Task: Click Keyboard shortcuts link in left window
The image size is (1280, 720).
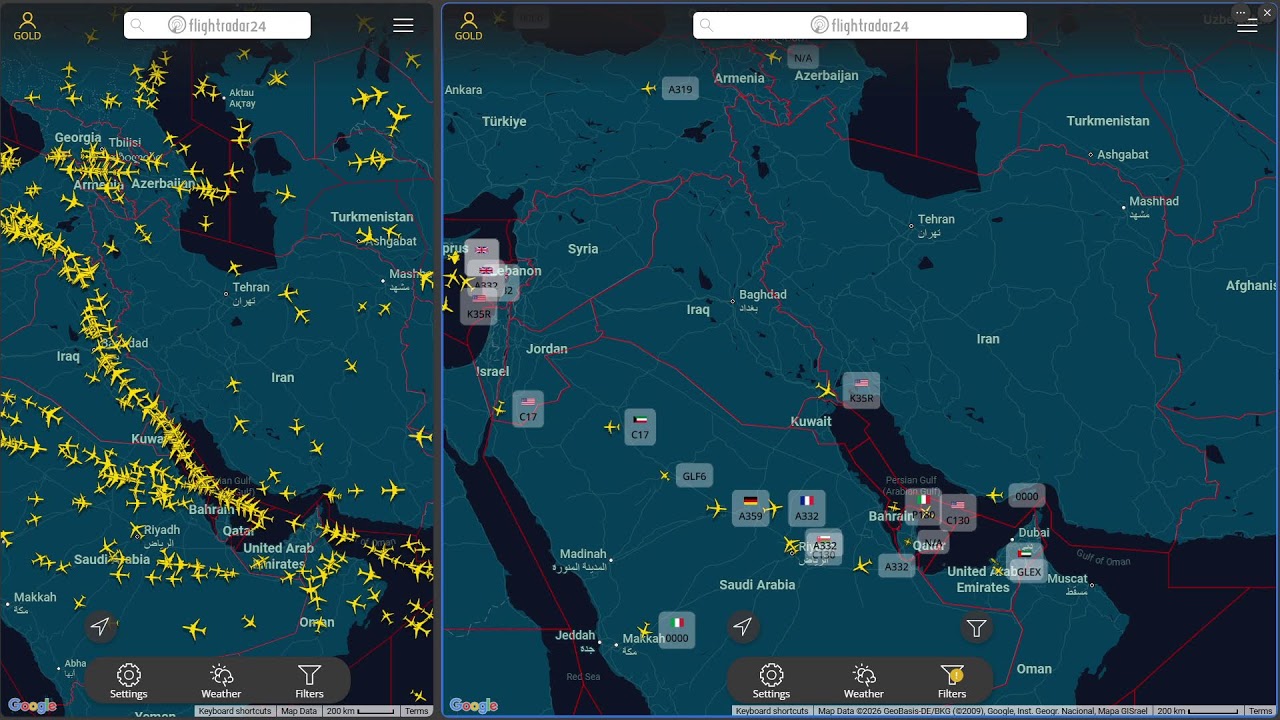Action: click(x=235, y=711)
